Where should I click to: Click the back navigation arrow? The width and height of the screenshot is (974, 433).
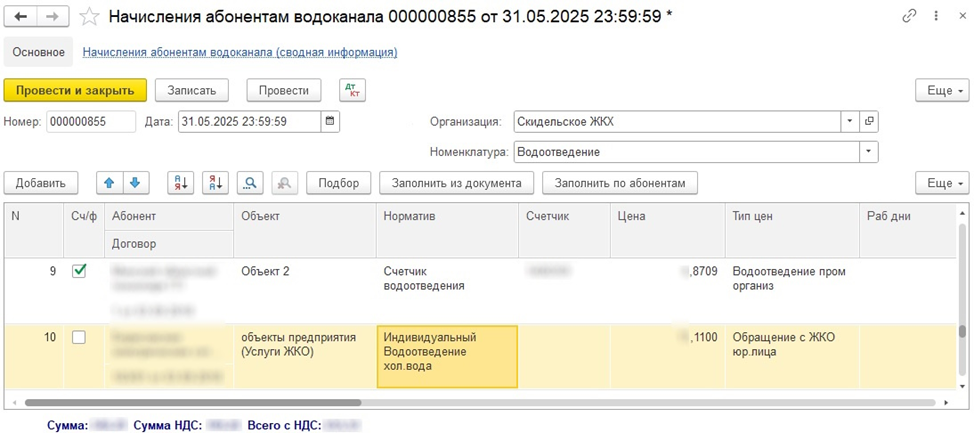[22, 17]
